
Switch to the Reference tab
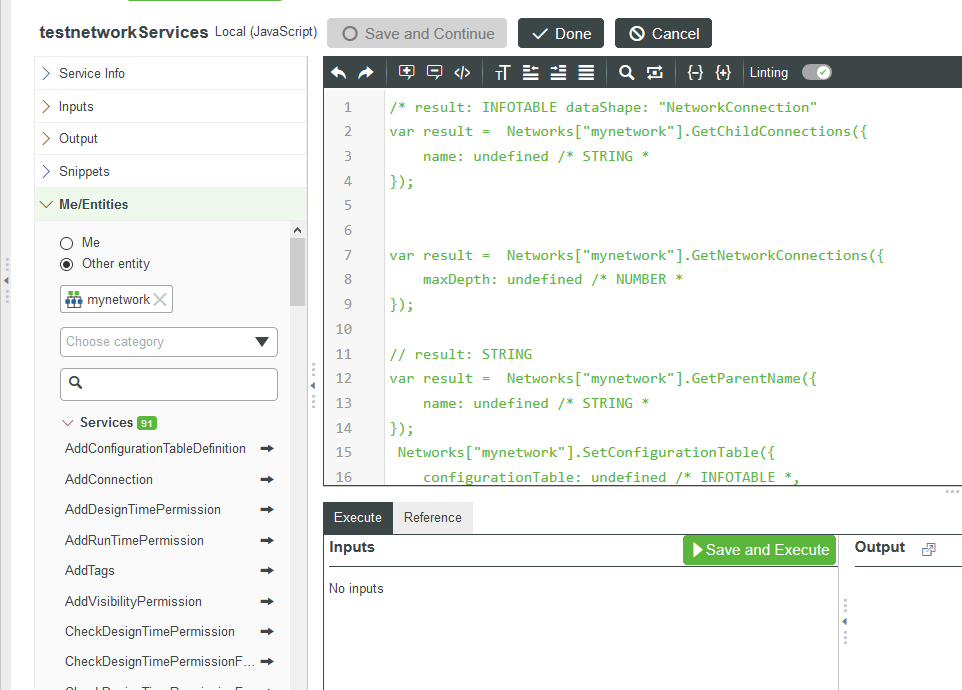[432, 518]
